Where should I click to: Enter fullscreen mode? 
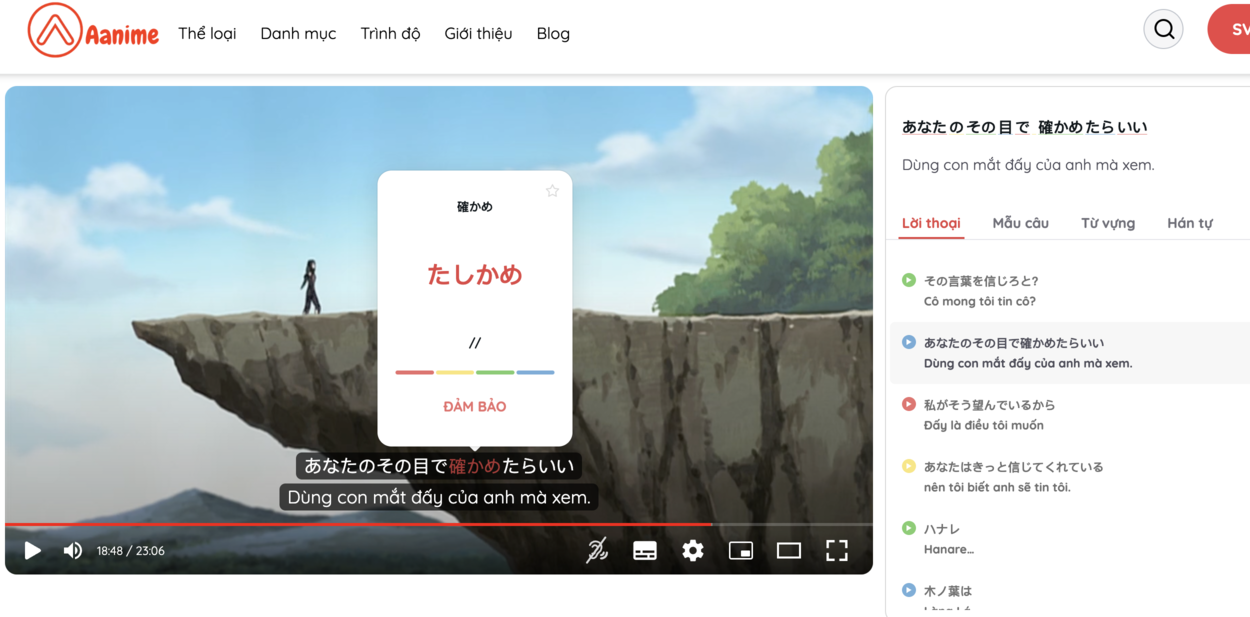pyautogui.click(x=837, y=550)
